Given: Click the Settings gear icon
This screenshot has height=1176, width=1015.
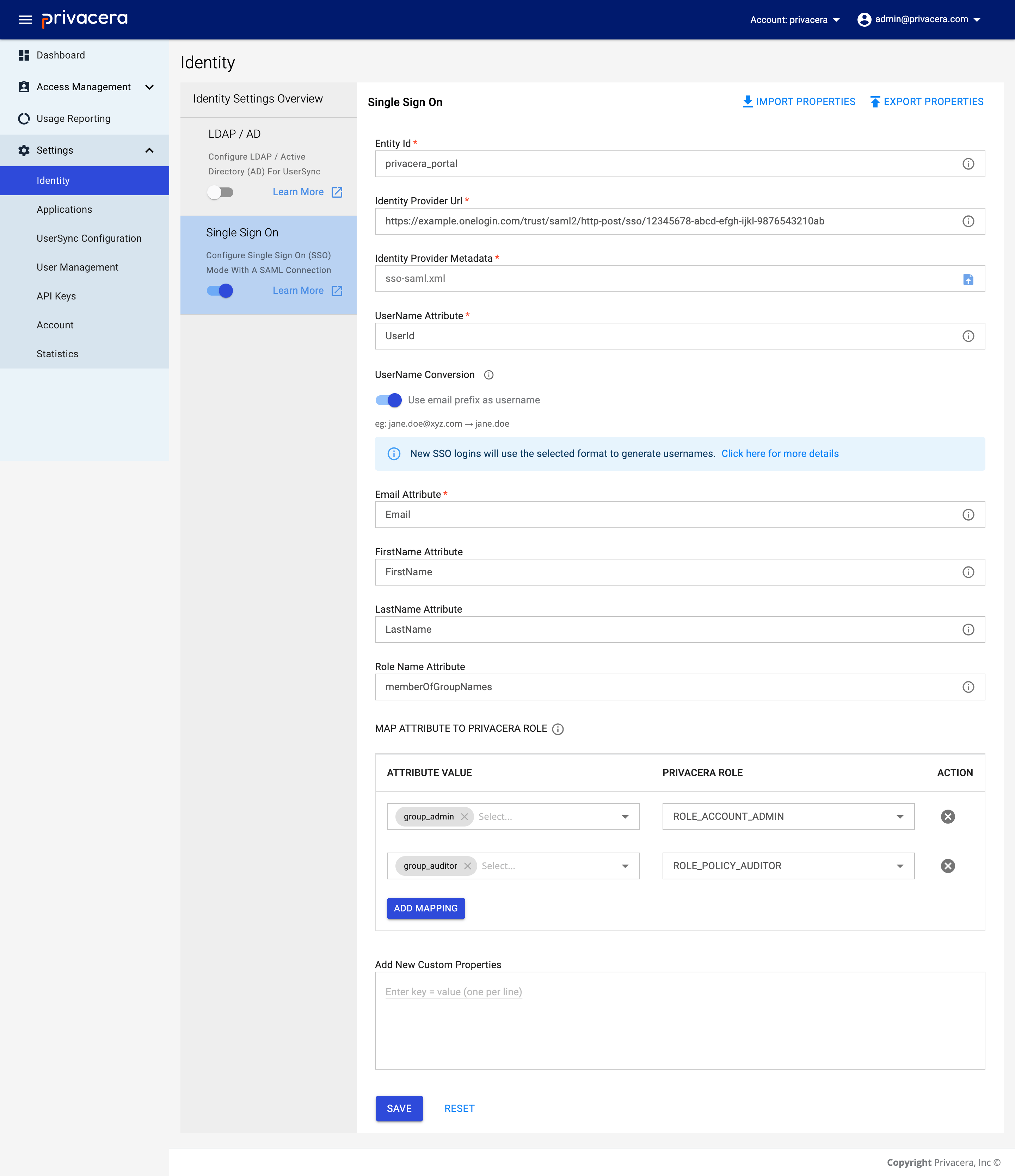Looking at the screenshot, I should point(24,150).
